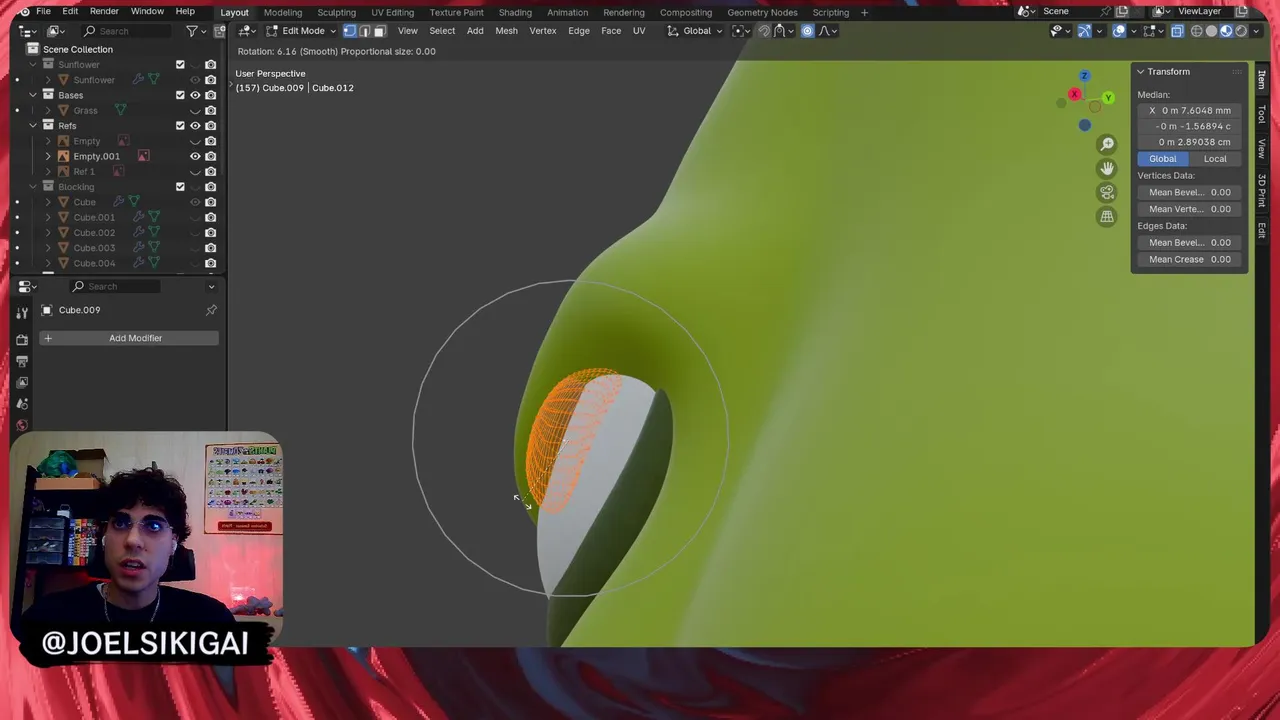Open the Vertex menu
The height and width of the screenshot is (720, 1280).
pos(542,31)
